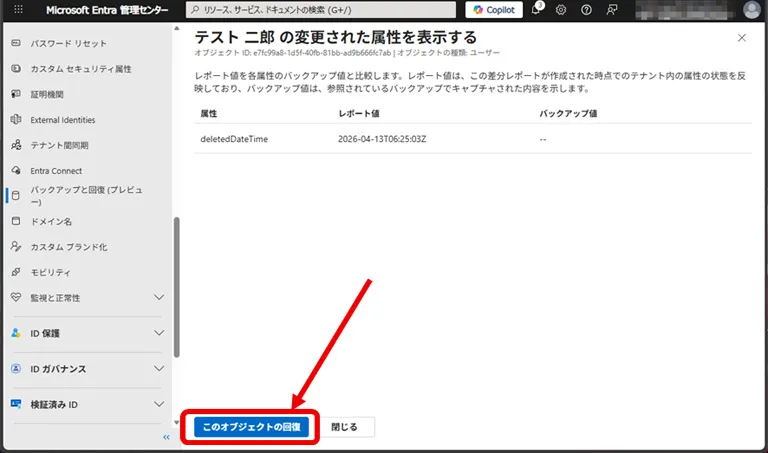Image resolution: width=768 pixels, height=453 pixels.
Task: Open settings gear icon
Action: (561, 10)
